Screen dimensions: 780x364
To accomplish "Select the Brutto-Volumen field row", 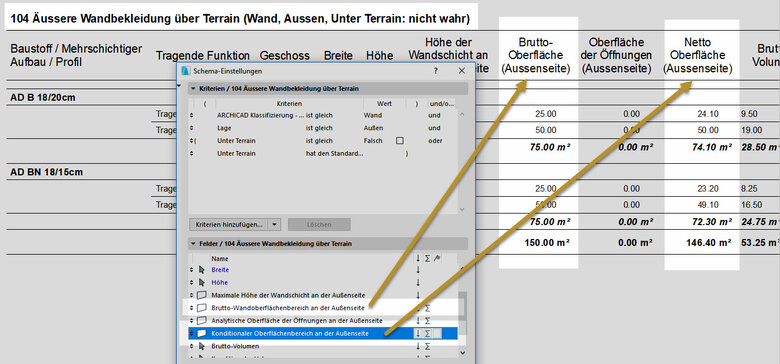I will pos(323,346).
